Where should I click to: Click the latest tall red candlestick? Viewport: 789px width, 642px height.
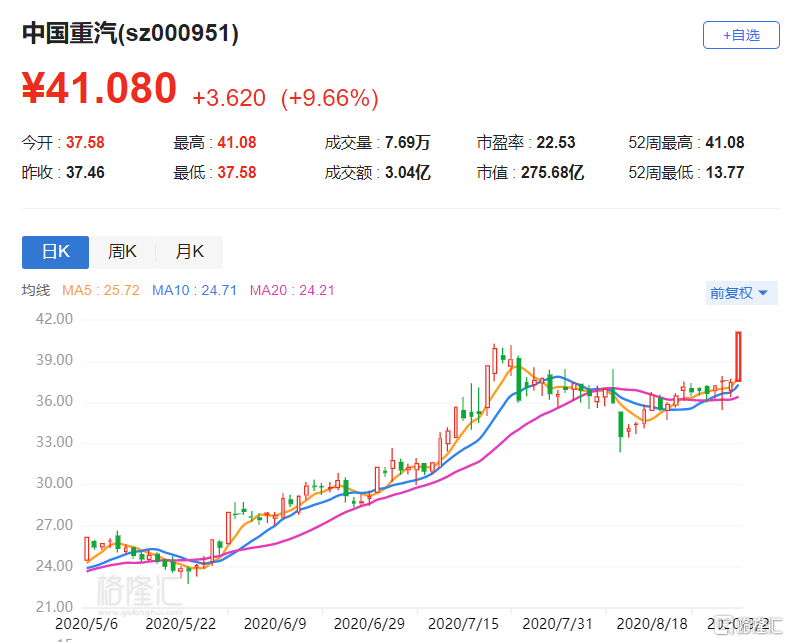click(738, 356)
